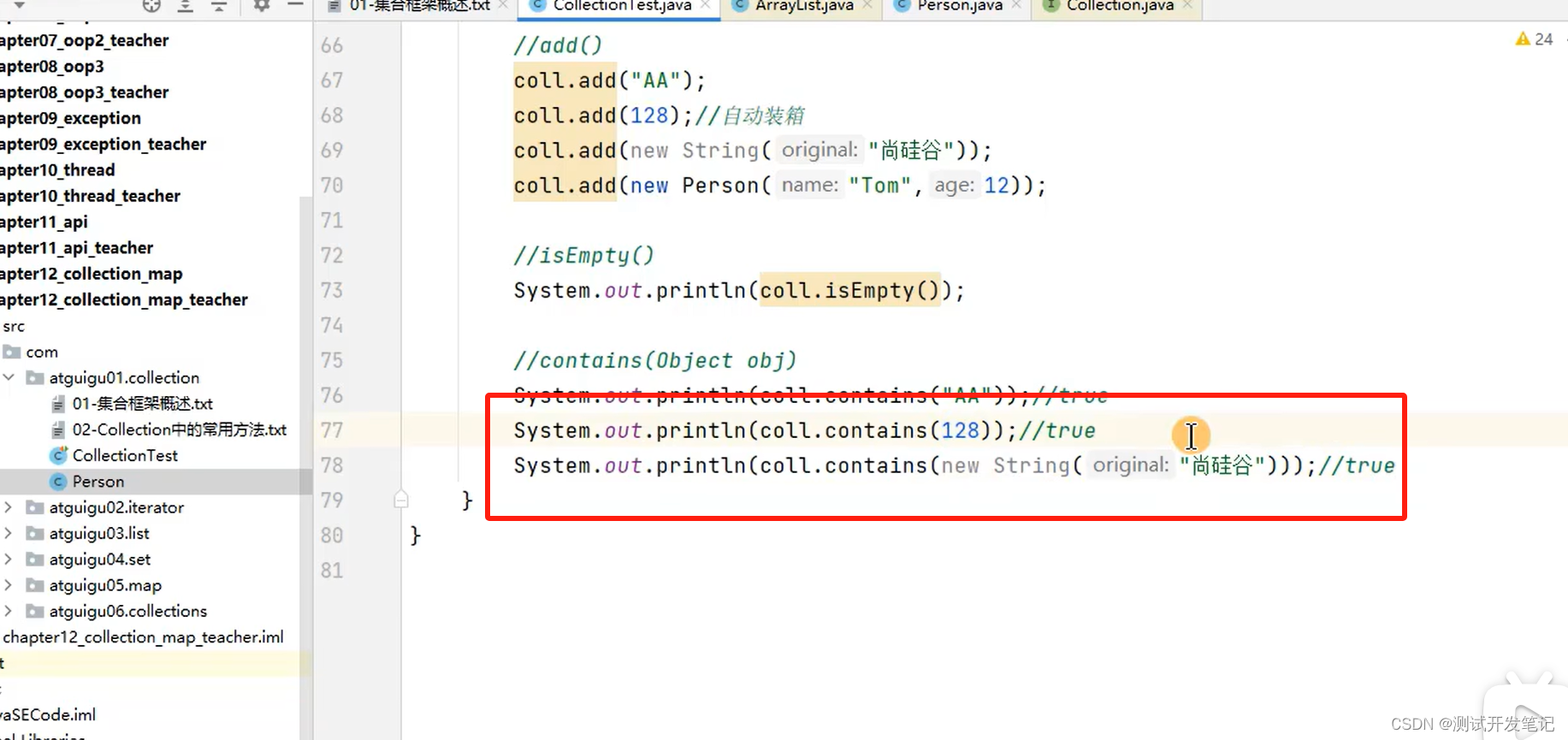
Task: Select chapter09_exception_teacher module
Action: click(103, 144)
